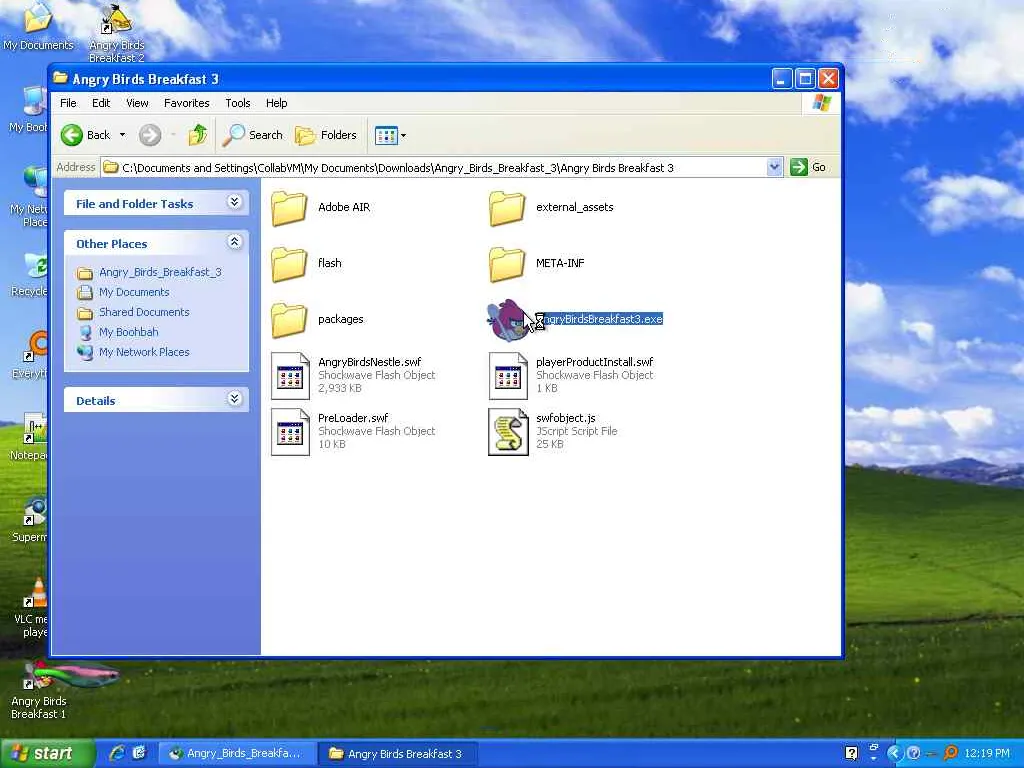This screenshot has width=1024, height=768.
Task: Go to My Documents in Other Places
Action: click(x=134, y=293)
